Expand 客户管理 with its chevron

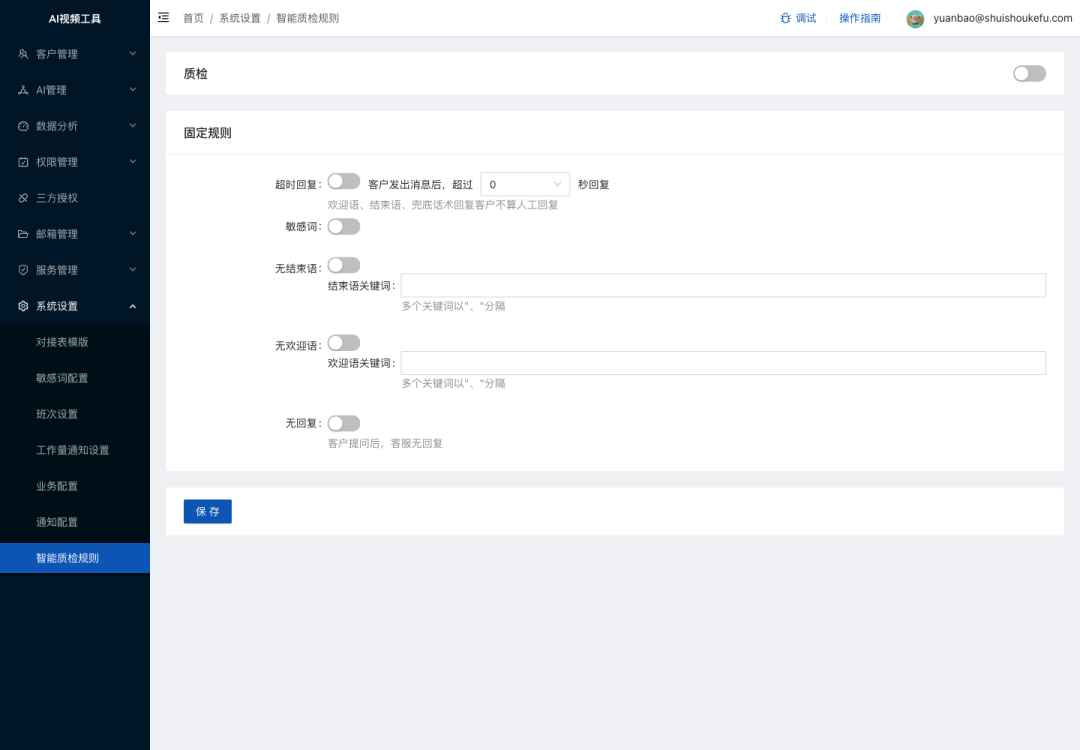pos(133,54)
